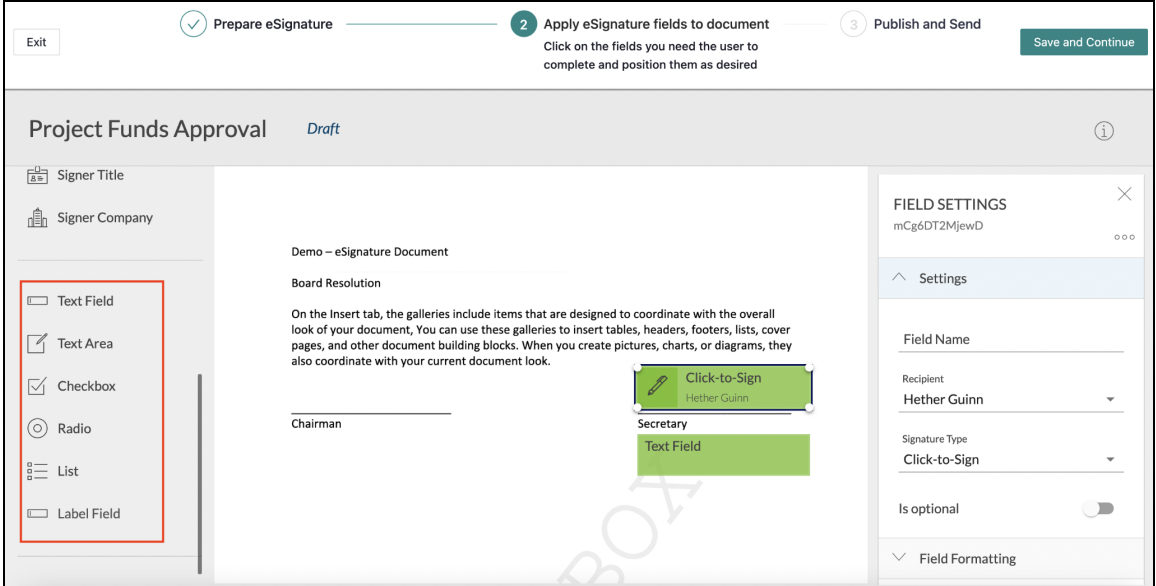
Task: Add a Checkbox label item
Action: 86,386
